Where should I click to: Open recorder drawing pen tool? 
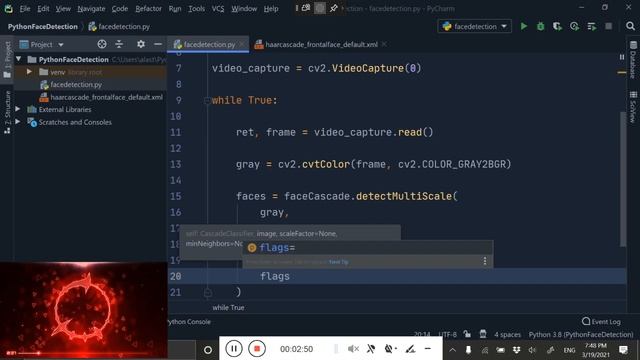tap(410, 349)
